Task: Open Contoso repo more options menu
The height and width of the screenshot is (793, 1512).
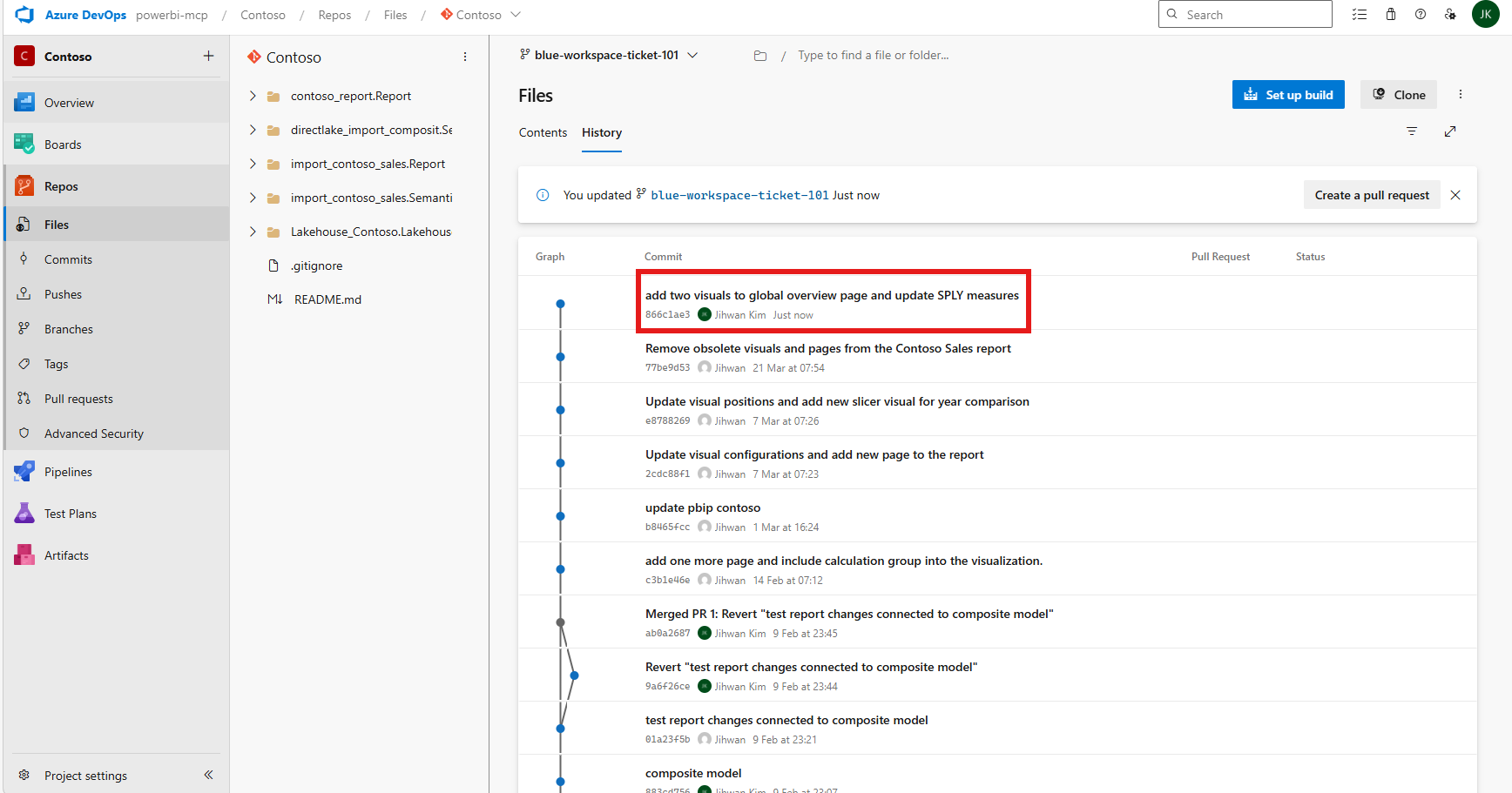Action: click(x=465, y=57)
